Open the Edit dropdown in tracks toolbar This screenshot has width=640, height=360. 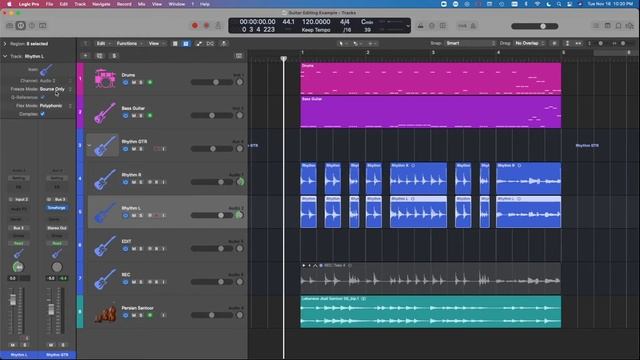point(103,43)
